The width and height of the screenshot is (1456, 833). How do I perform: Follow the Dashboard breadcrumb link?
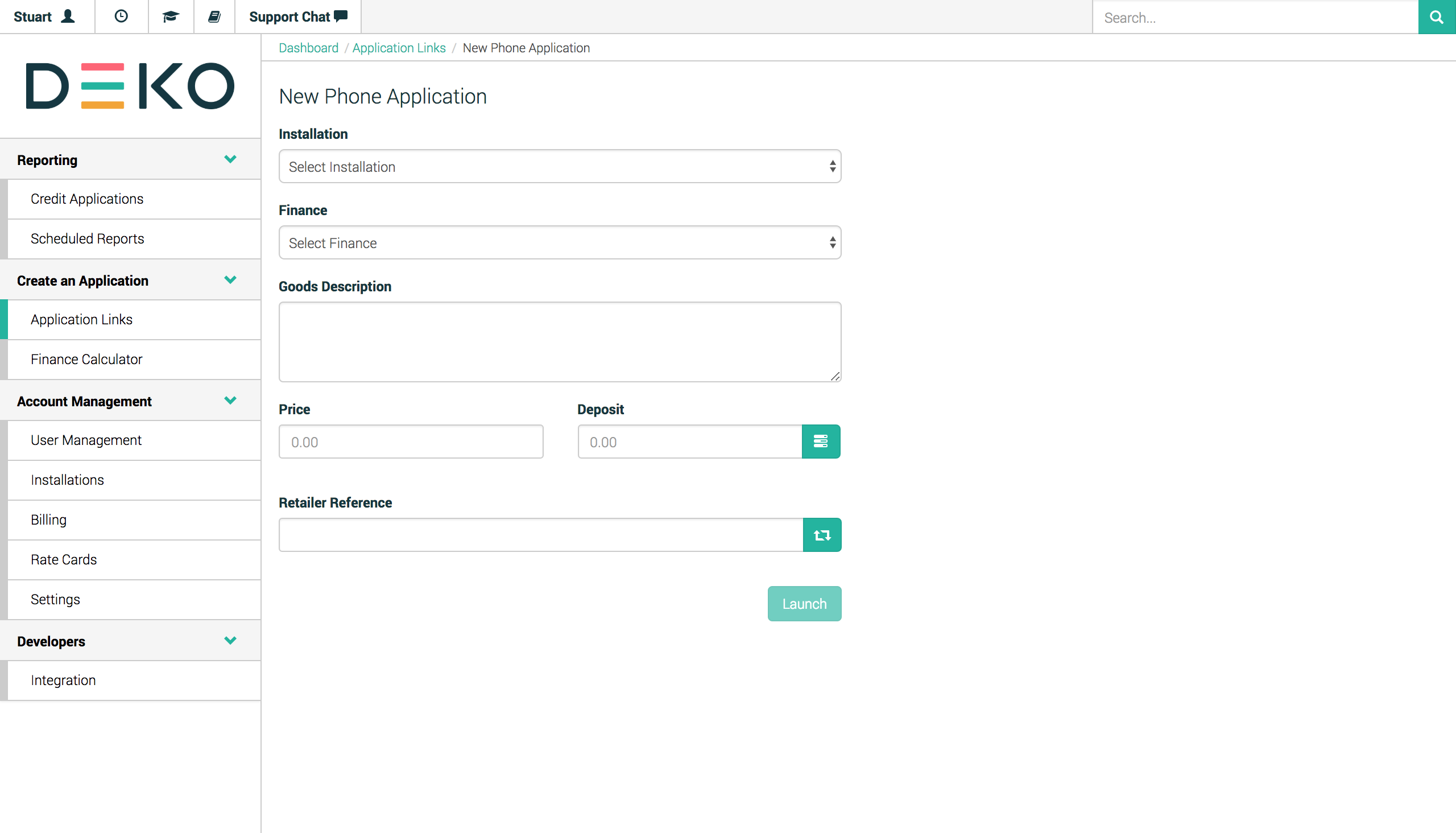(x=308, y=48)
